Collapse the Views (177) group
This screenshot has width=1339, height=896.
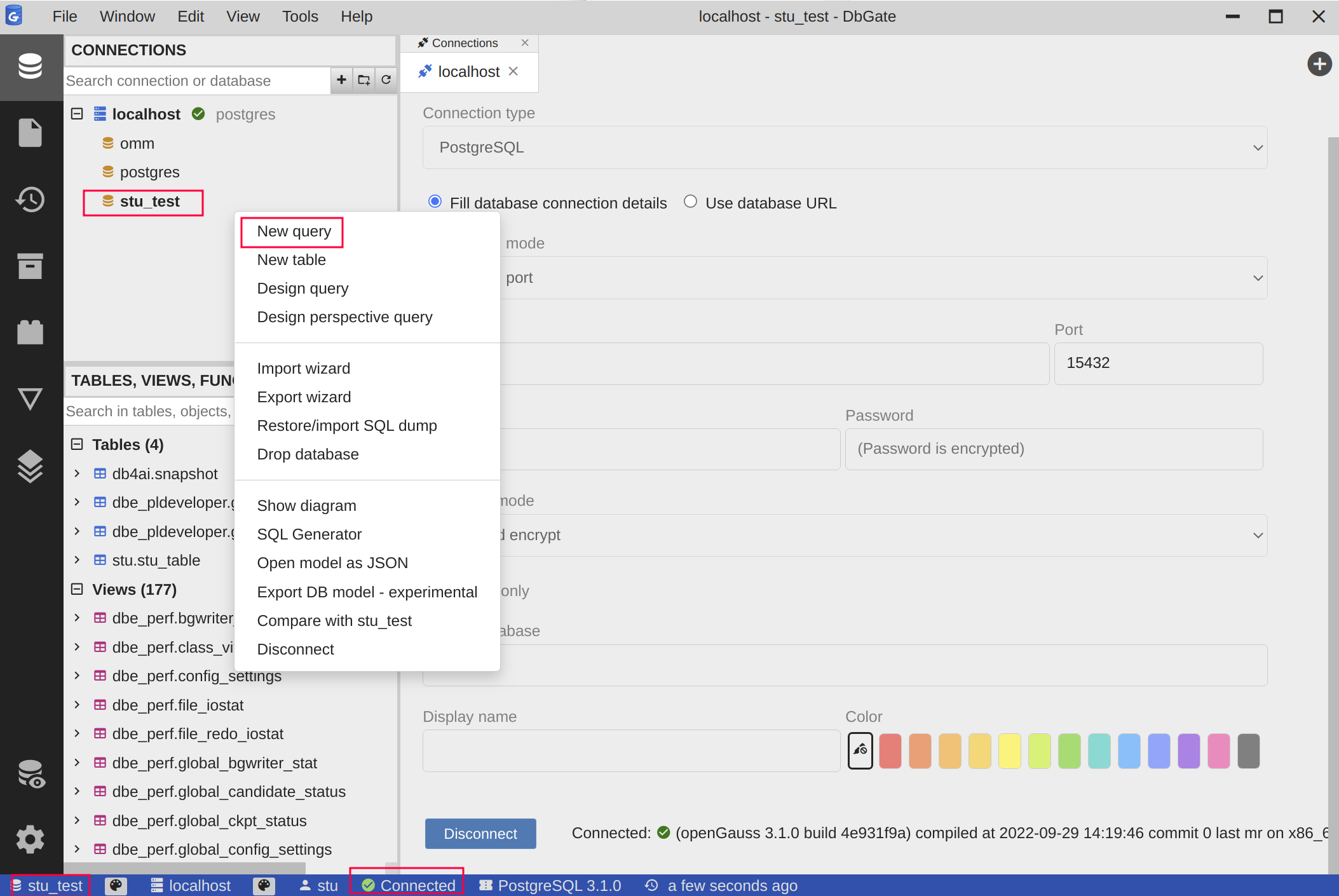tap(77, 589)
